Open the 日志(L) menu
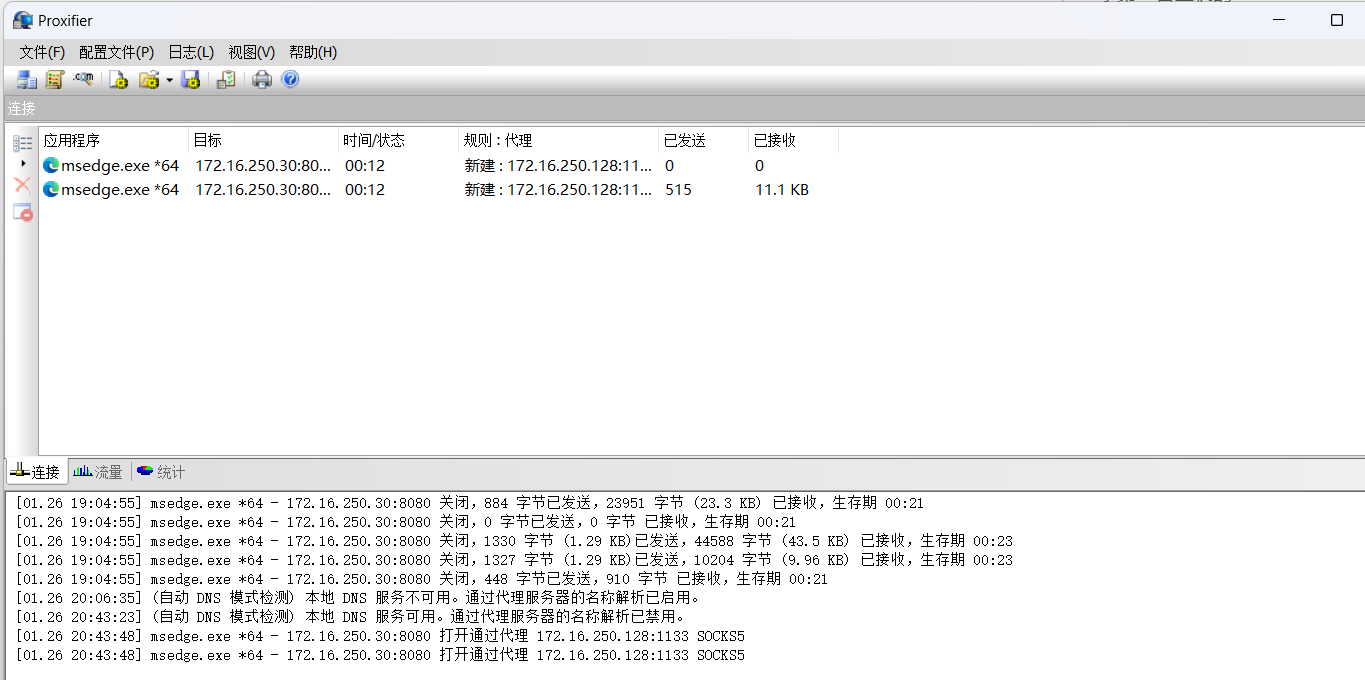Screen dimensions: 1365x680 tap(191, 52)
